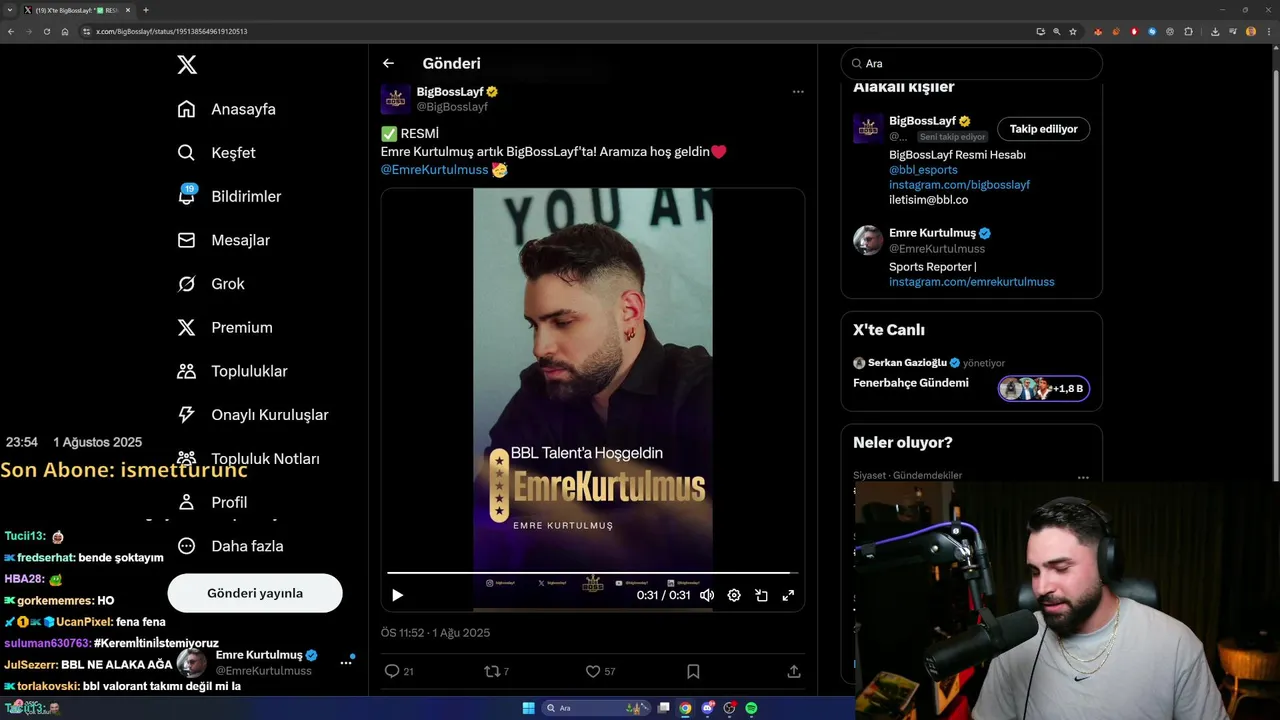Open @EmreKurtulmuss mention link
1280x720 pixels.
434,170
